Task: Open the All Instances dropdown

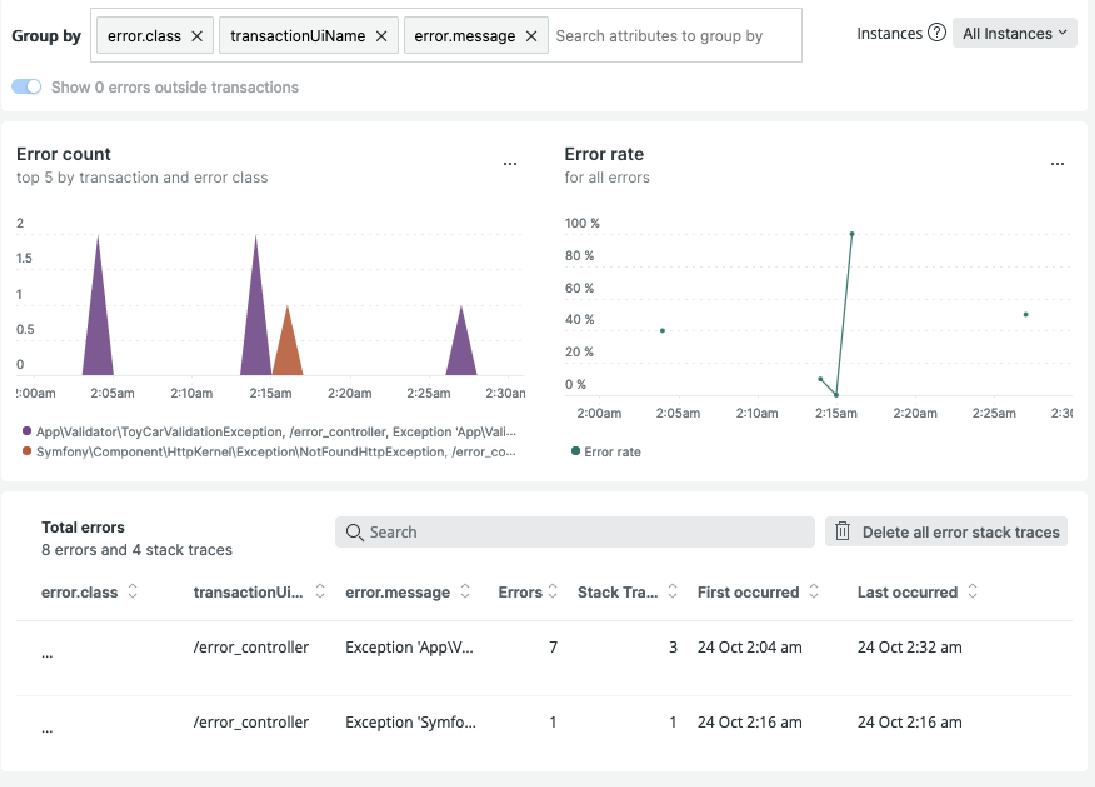Action: point(1015,33)
